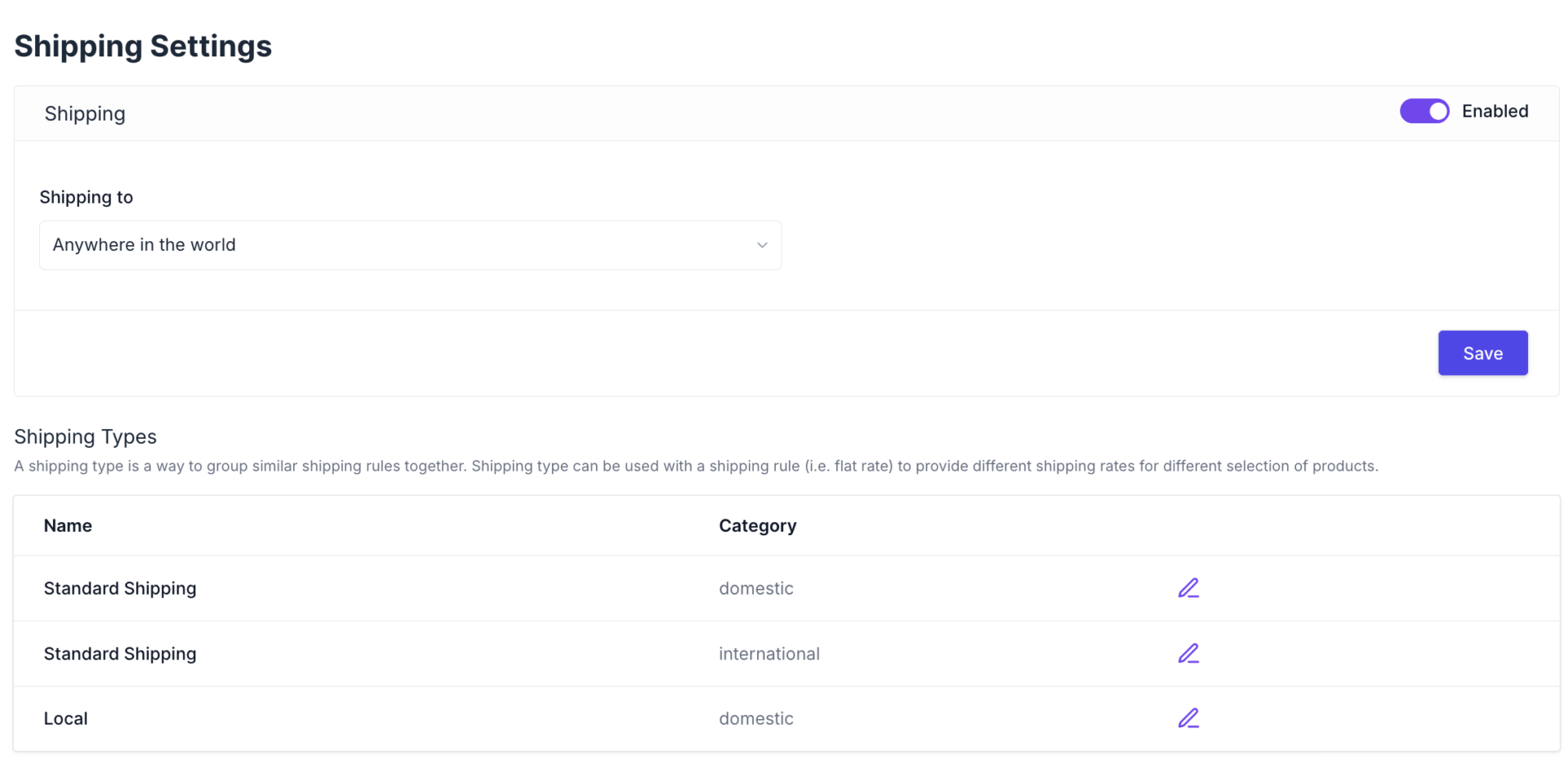Edit the Standard Shipping domestic shipping type
Viewport: 1568px width, 759px height.
[1188, 587]
